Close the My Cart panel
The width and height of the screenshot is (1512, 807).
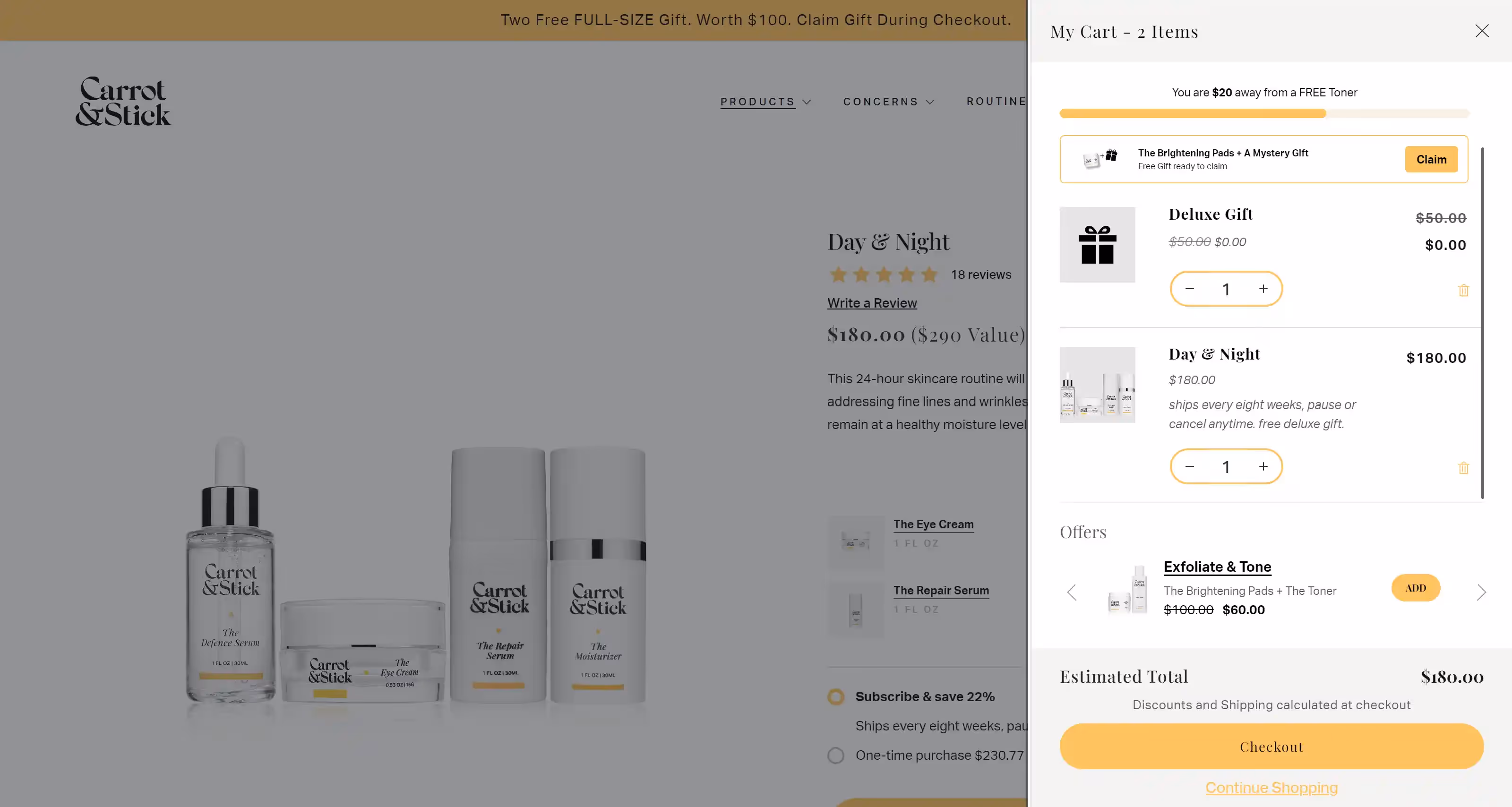(1481, 31)
